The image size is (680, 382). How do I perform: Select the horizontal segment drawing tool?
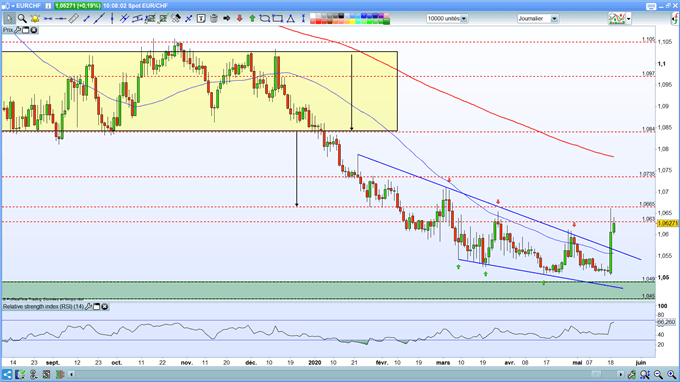pyautogui.click(x=48, y=19)
